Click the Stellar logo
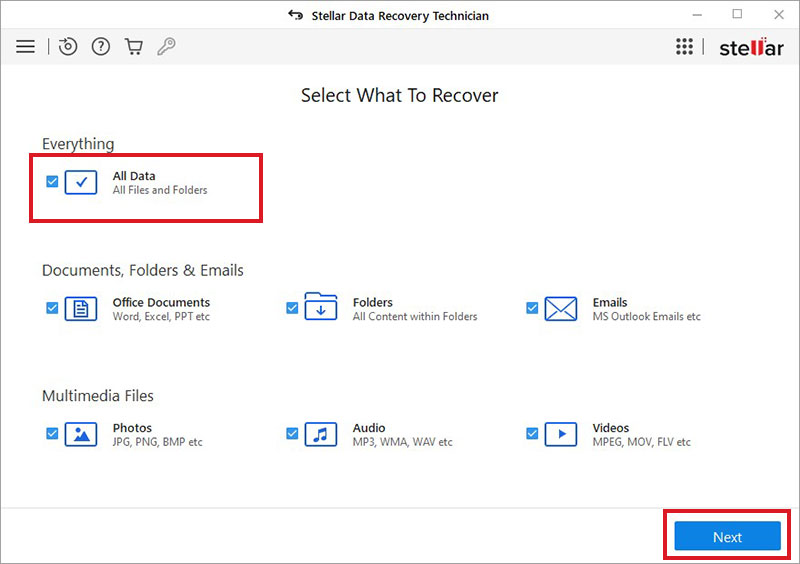Image resolution: width=800 pixels, height=564 pixels. coord(751,47)
